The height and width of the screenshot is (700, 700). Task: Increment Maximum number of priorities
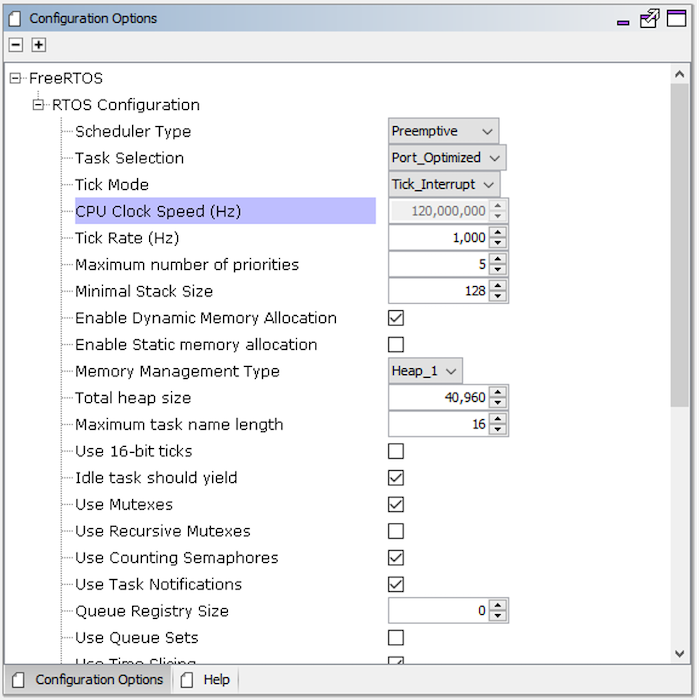pos(497,259)
